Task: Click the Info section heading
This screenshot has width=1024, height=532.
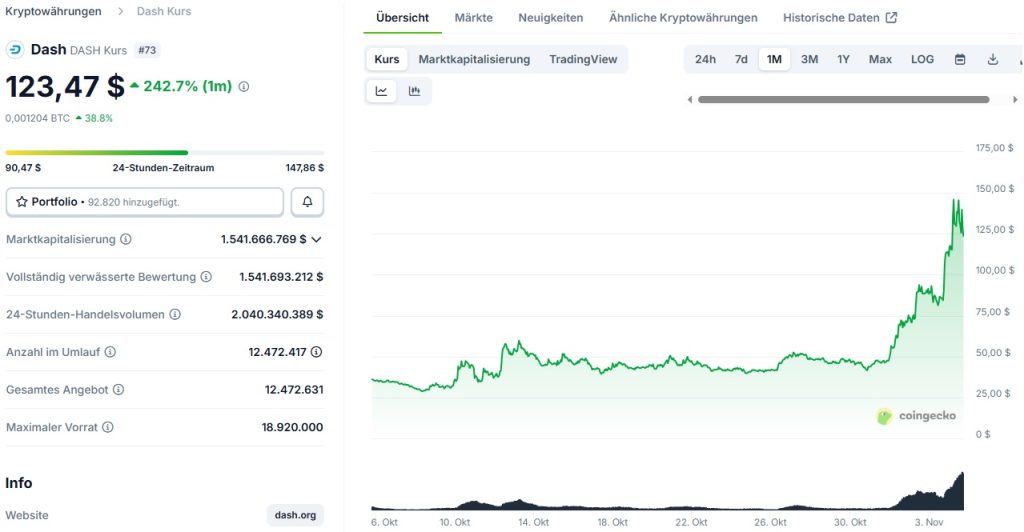Action: pyautogui.click(x=18, y=482)
